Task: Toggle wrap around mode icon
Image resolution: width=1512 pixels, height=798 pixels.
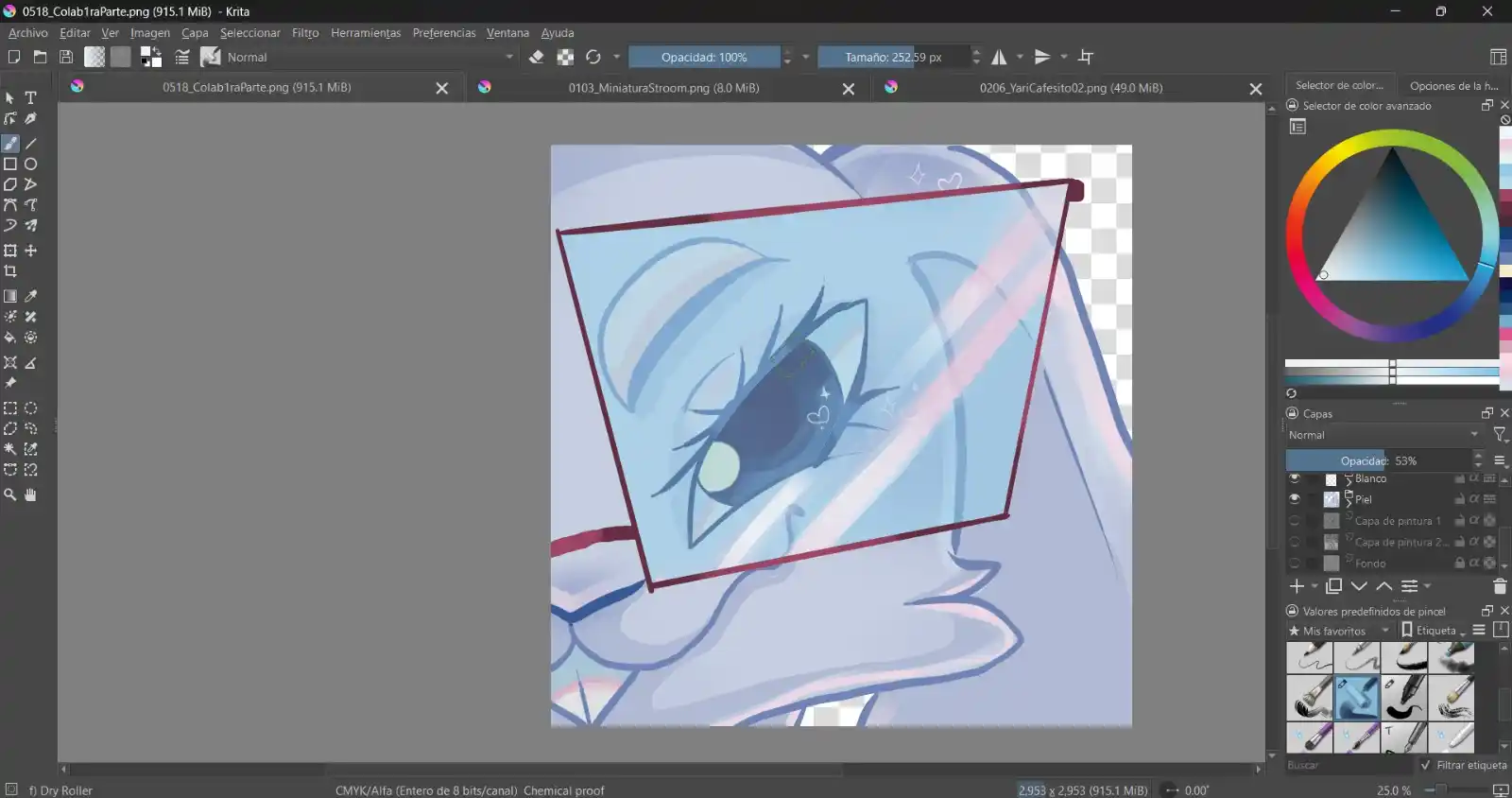Action: [x=1086, y=57]
